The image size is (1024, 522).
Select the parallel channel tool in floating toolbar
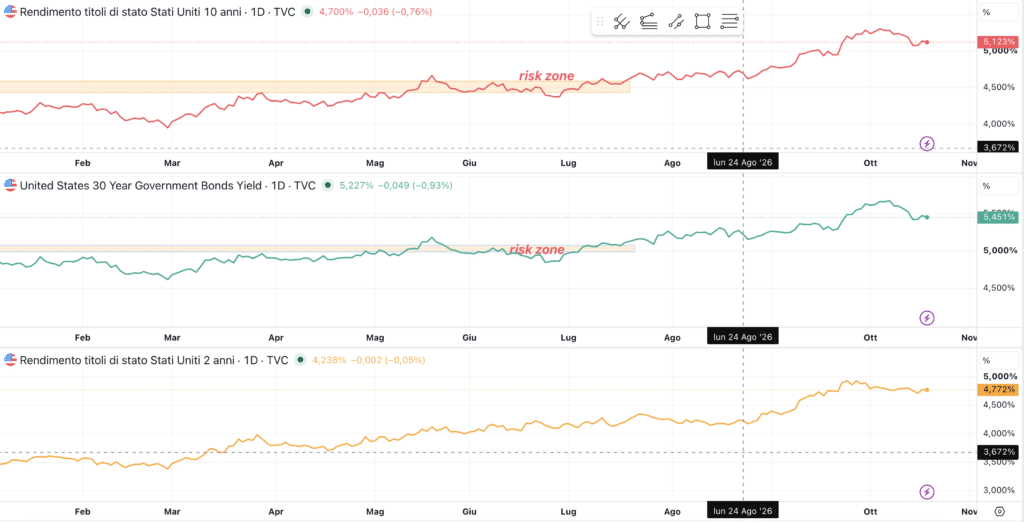[x=675, y=22]
